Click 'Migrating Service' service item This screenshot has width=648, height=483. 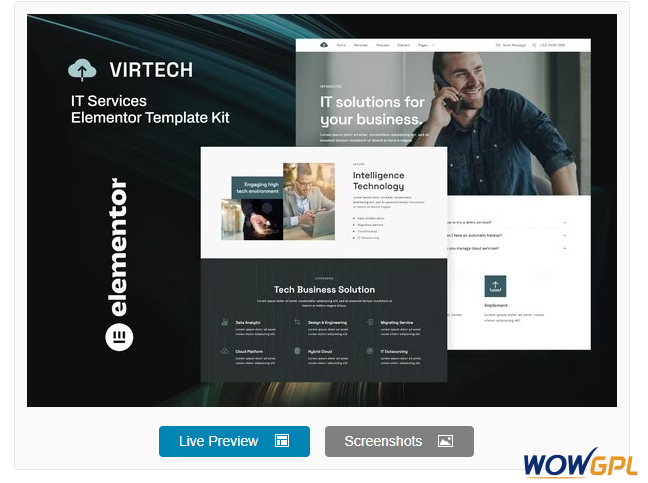click(397, 323)
